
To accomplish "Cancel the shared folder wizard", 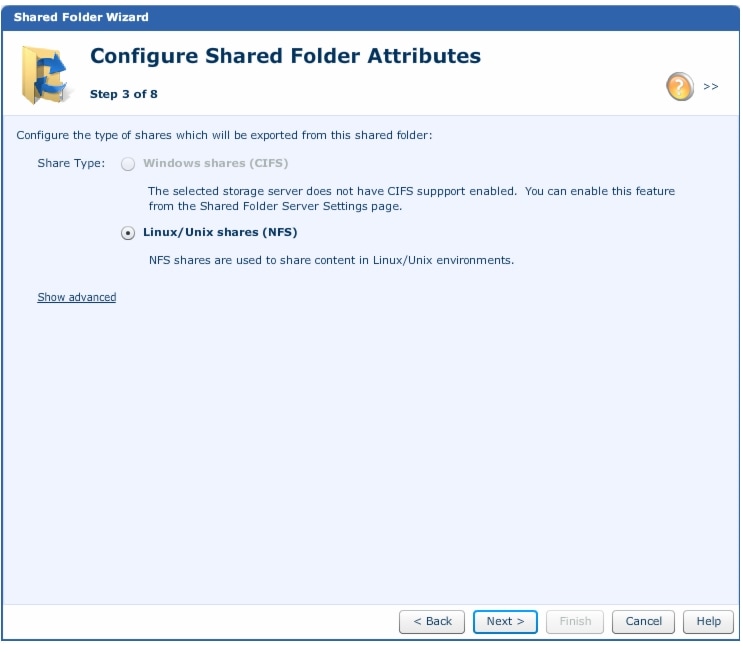I will tap(643, 622).
